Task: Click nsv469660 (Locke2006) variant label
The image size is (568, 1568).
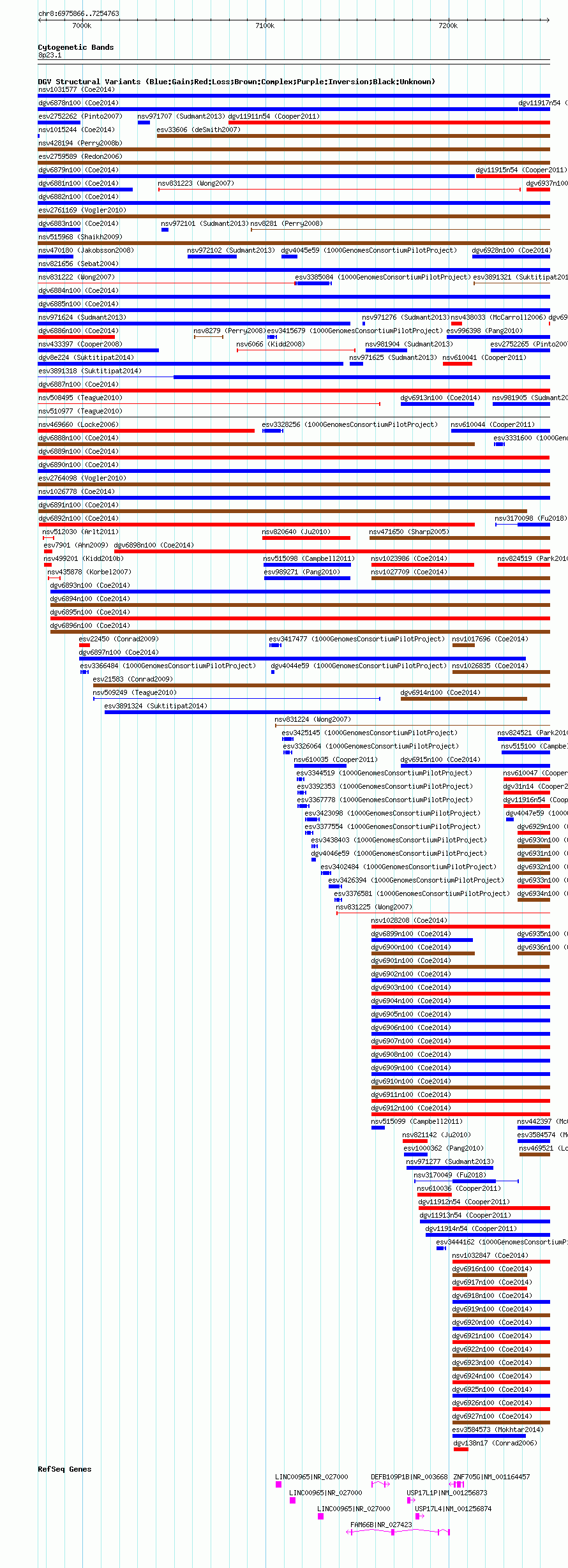Action: tap(78, 424)
